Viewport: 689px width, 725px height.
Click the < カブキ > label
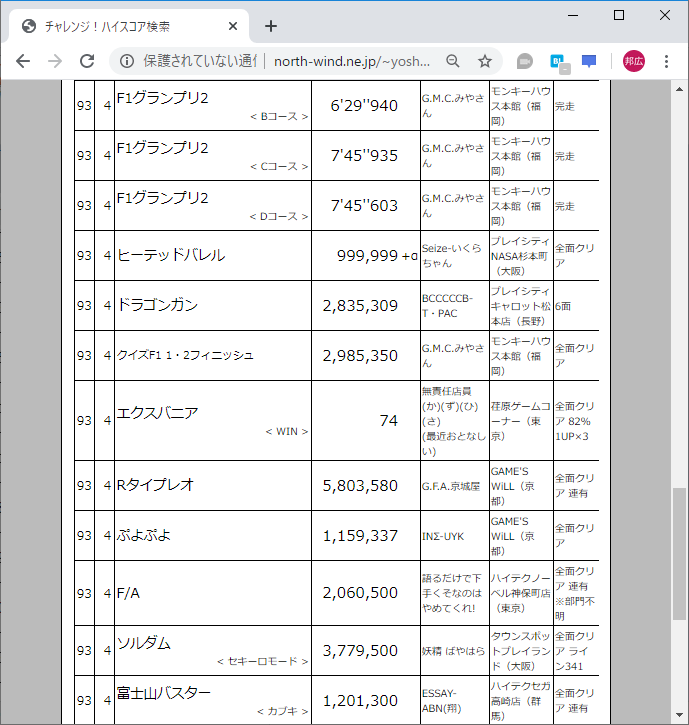[283, 712]
